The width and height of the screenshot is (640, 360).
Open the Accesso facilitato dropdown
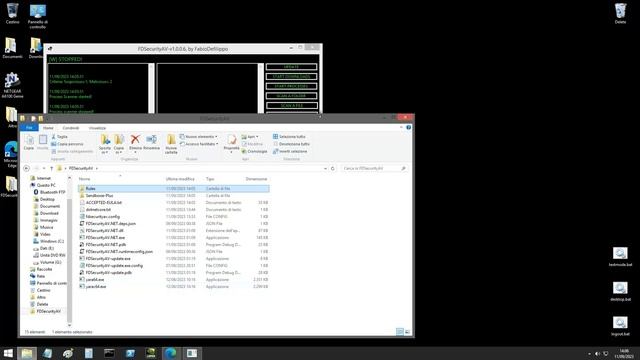(199, 144)
